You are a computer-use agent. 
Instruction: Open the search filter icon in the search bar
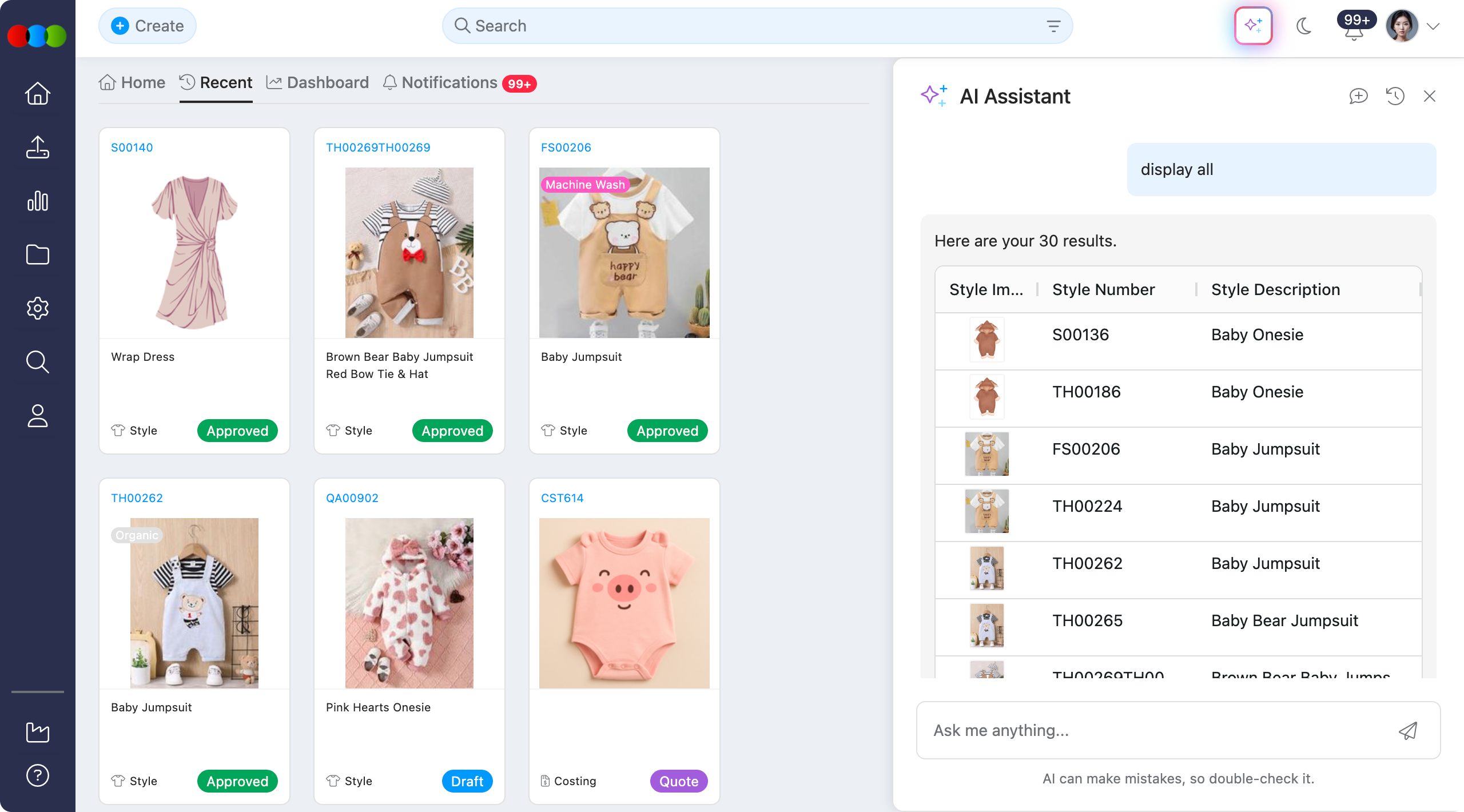1053,25
